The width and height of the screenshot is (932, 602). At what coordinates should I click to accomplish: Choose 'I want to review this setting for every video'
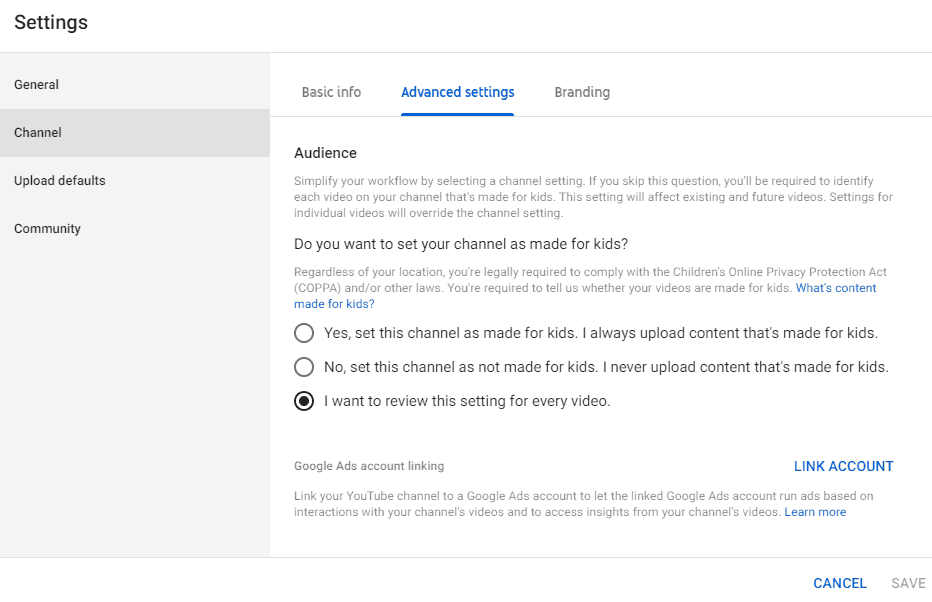point(304,401)
